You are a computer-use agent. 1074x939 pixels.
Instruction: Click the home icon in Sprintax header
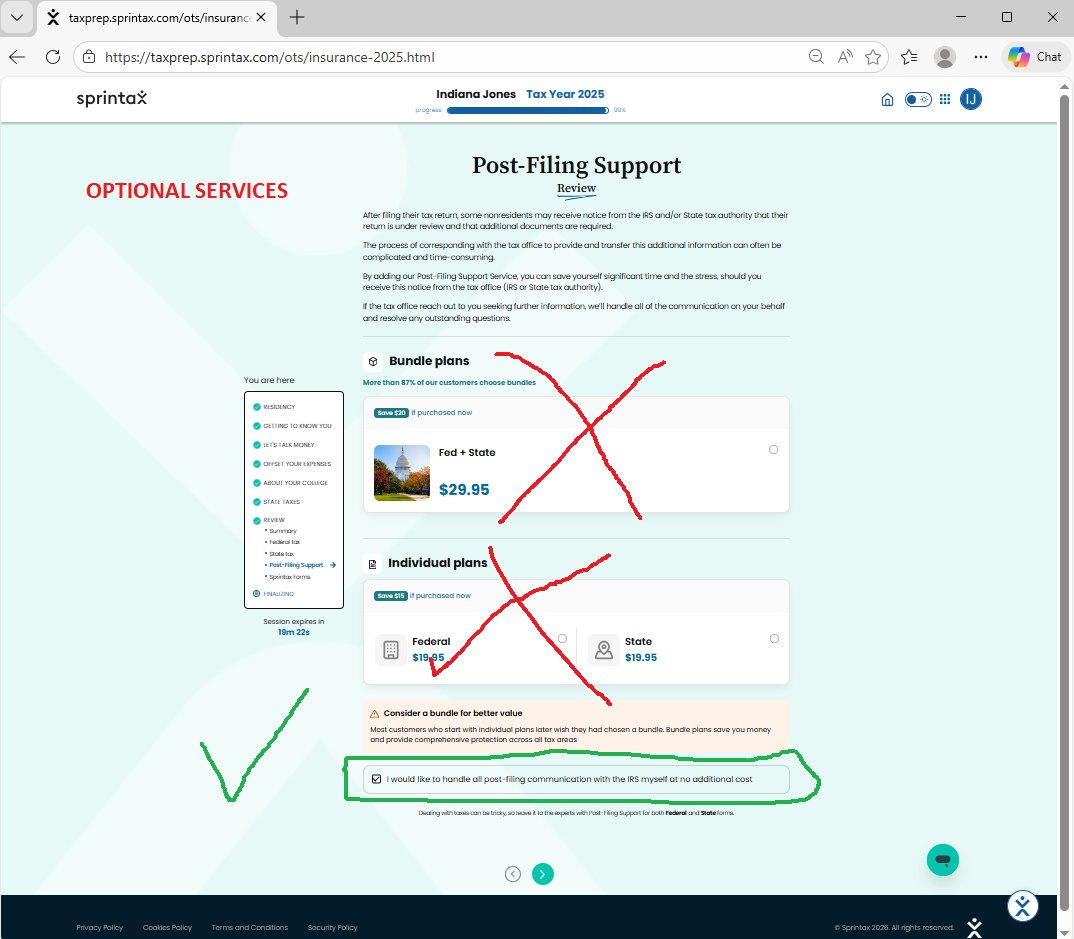(887, 99)
